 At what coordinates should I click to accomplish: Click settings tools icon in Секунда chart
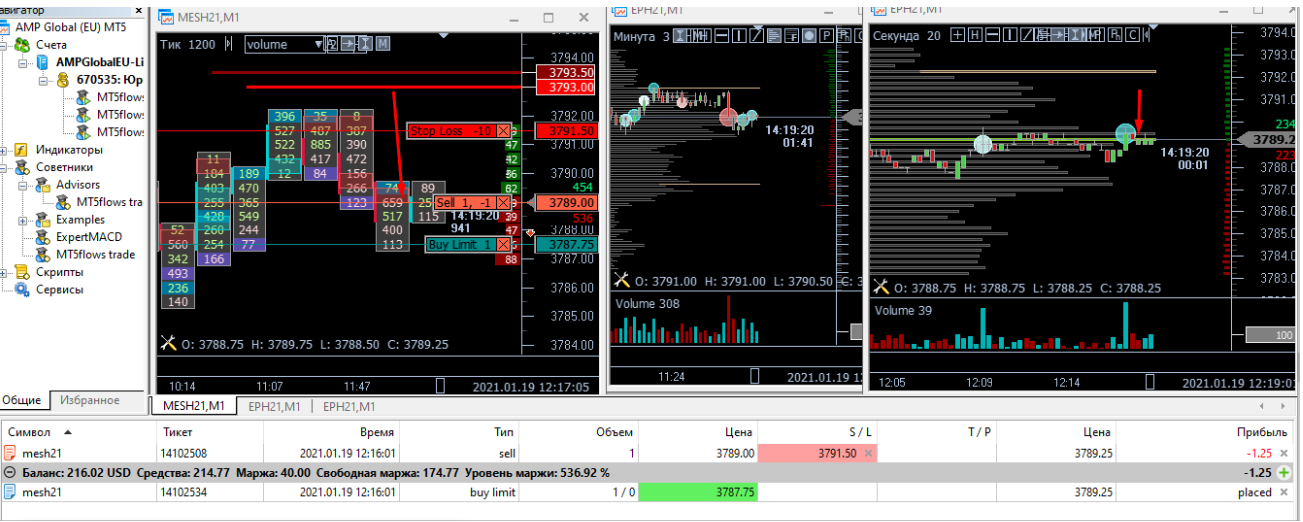pos(881,287)
